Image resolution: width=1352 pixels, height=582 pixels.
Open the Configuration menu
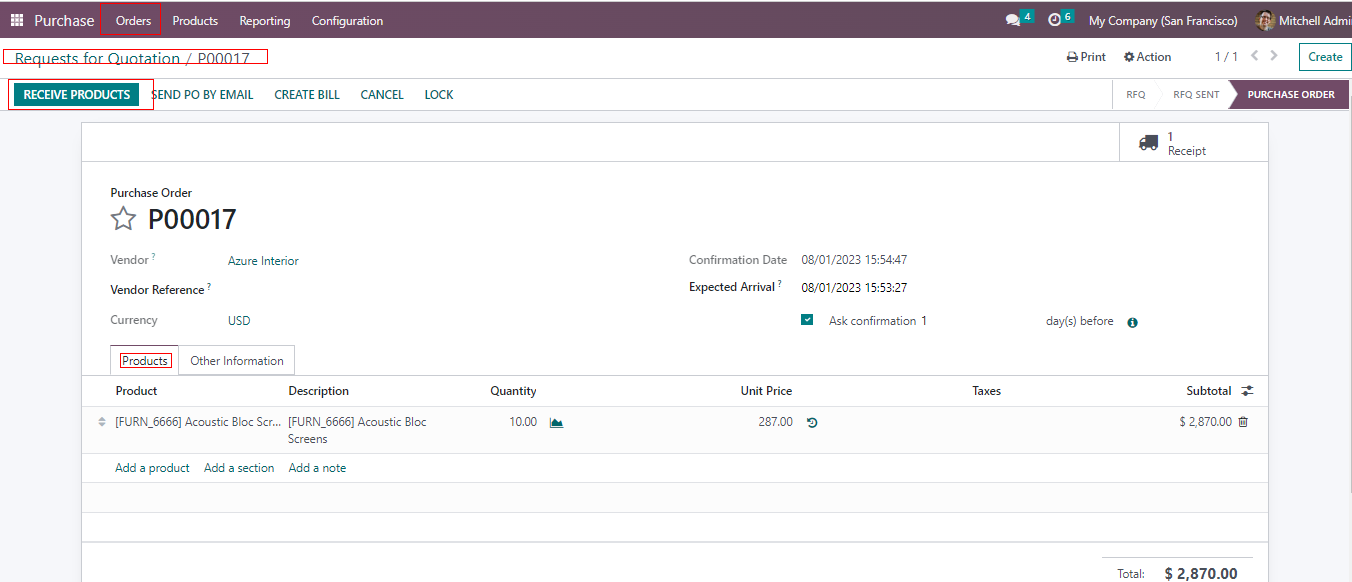(x=347, y=21)
